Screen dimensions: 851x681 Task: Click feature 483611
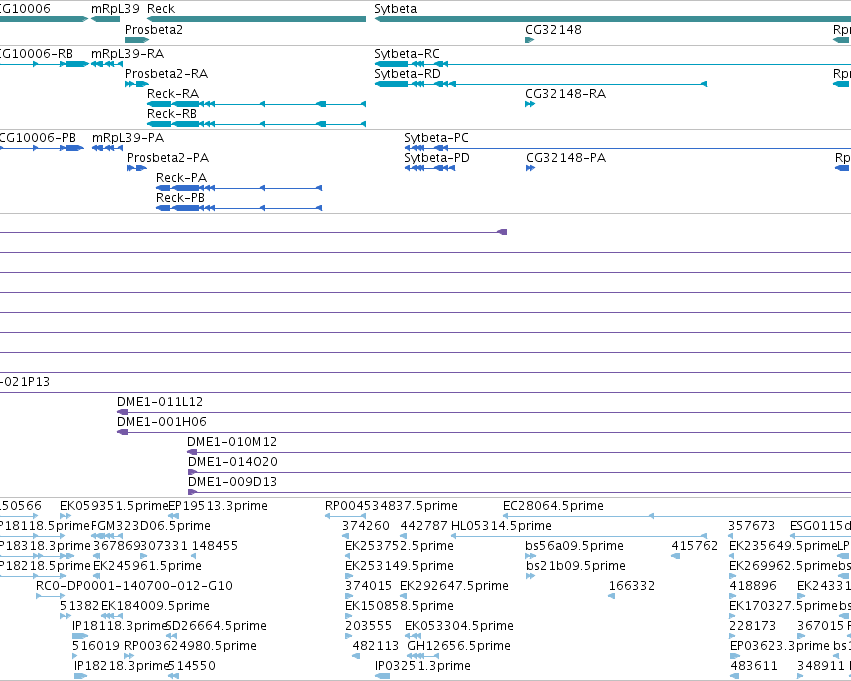(x=754, y=666)
